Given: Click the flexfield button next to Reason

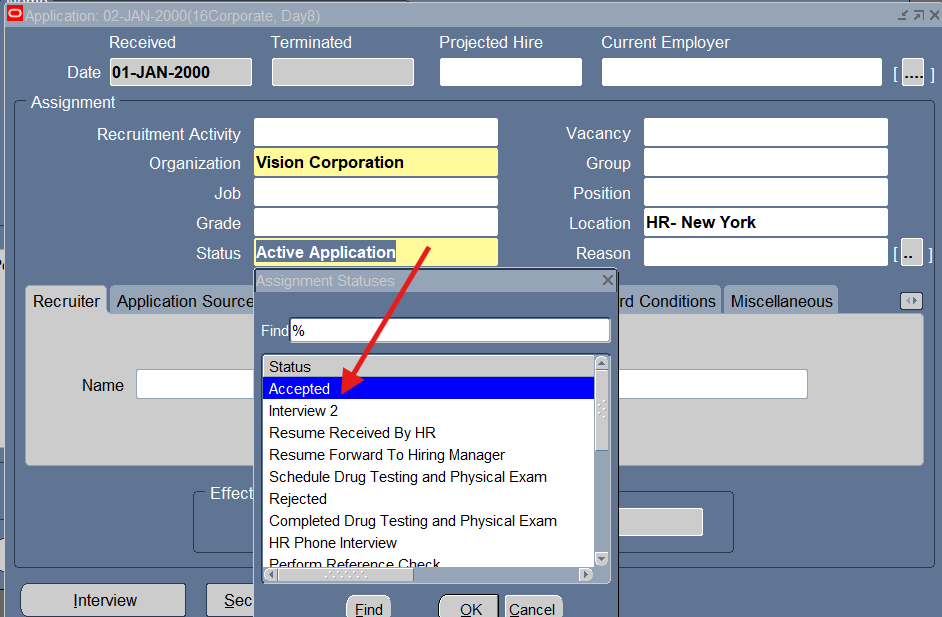Looking at the screenshot, I should point(911,253).
